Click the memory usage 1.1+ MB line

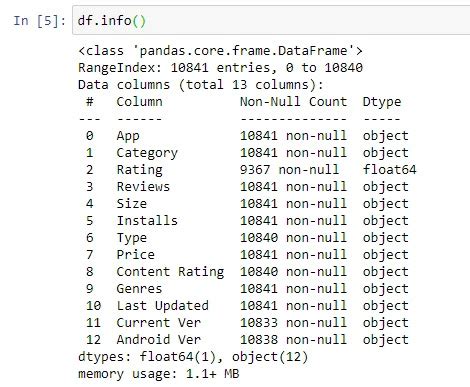point(159,374)
